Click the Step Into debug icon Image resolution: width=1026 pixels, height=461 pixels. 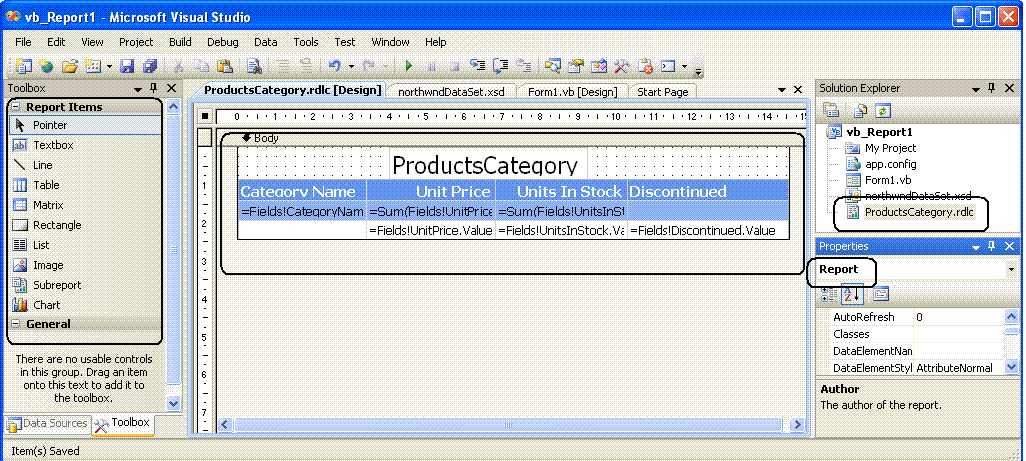[478, 65]
